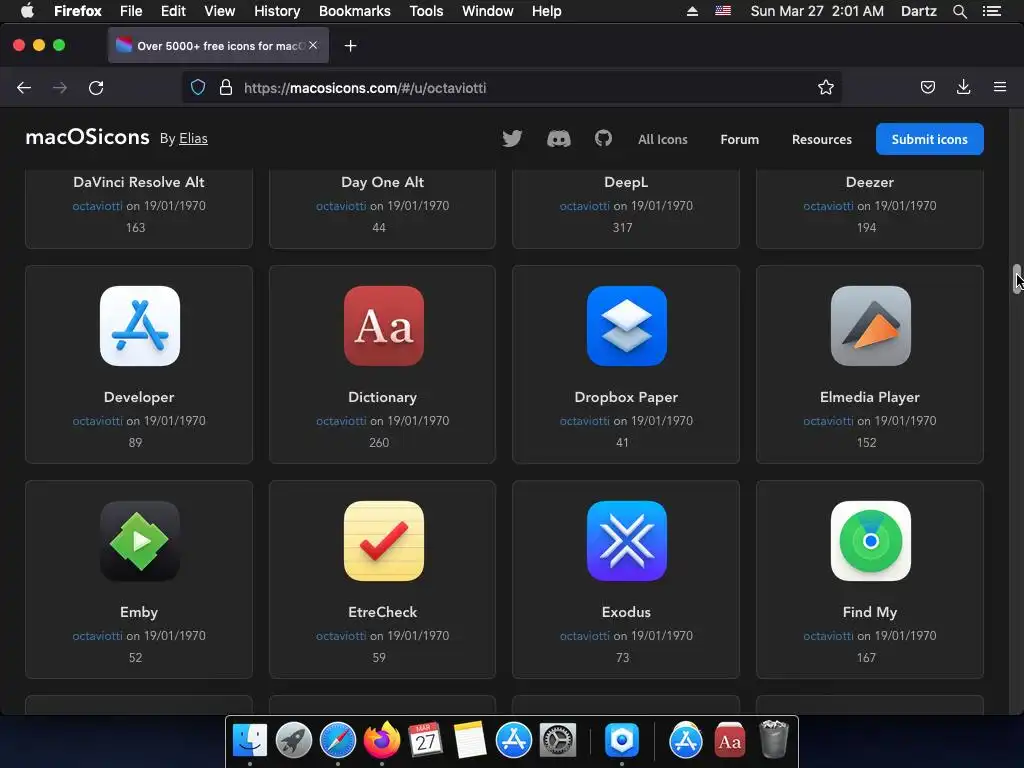Follow the Elias author link
The image size is (1024, 768).
(193, 138)
